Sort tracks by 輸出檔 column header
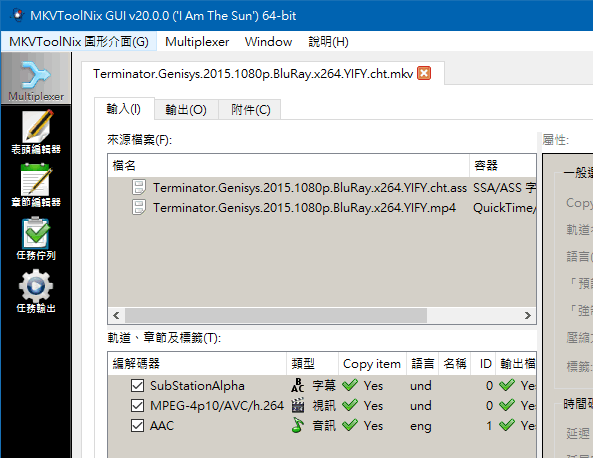This screenshot has width=593, height=458. point(516,364)
